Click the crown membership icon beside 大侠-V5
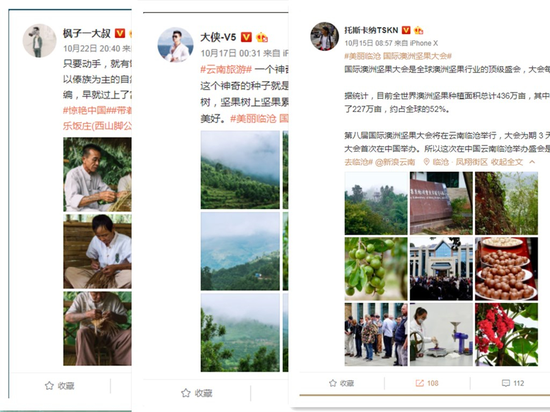 point(262,37)
